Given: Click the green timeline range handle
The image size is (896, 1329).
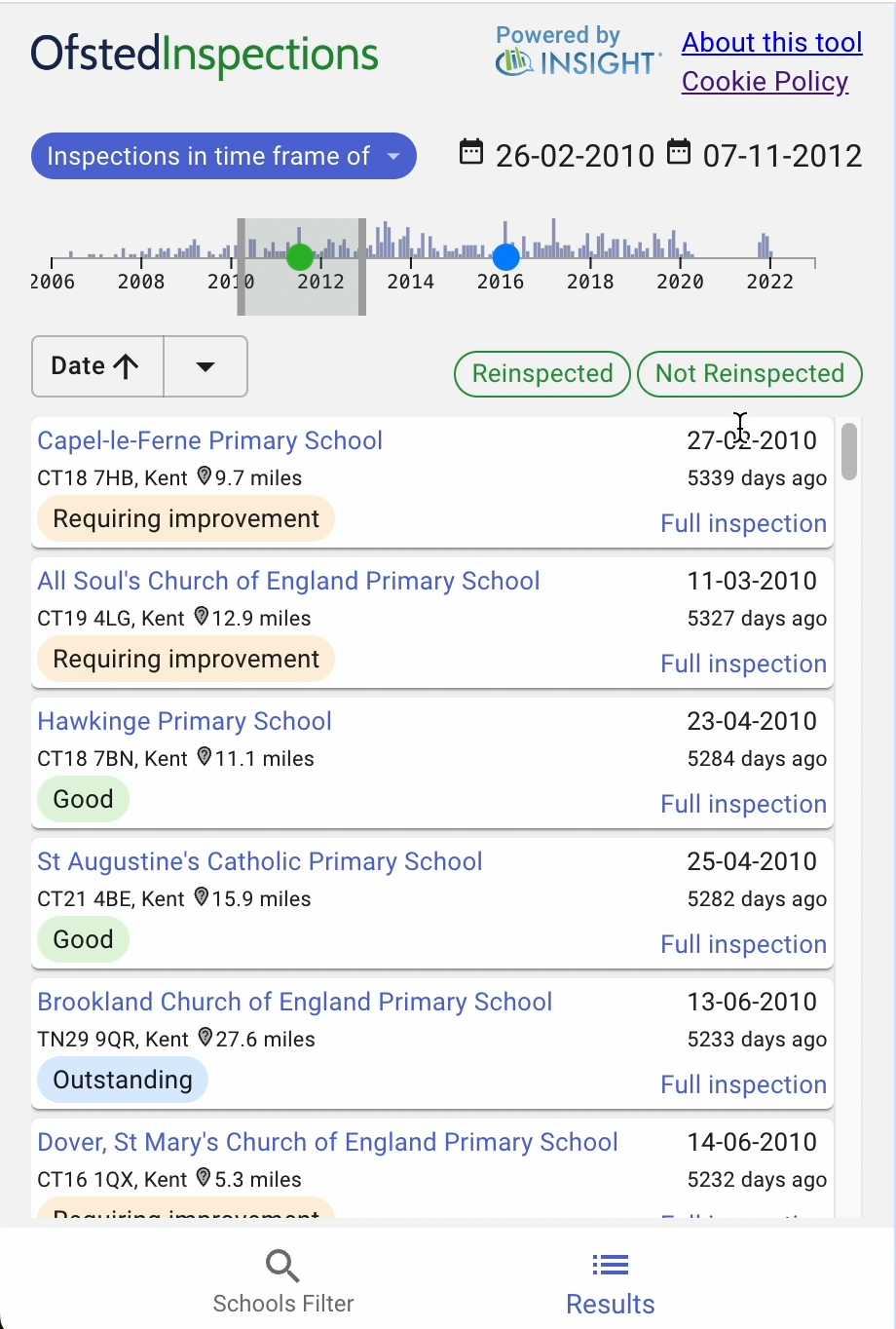Looking at the screenshot, I should [x=300, y=257].
